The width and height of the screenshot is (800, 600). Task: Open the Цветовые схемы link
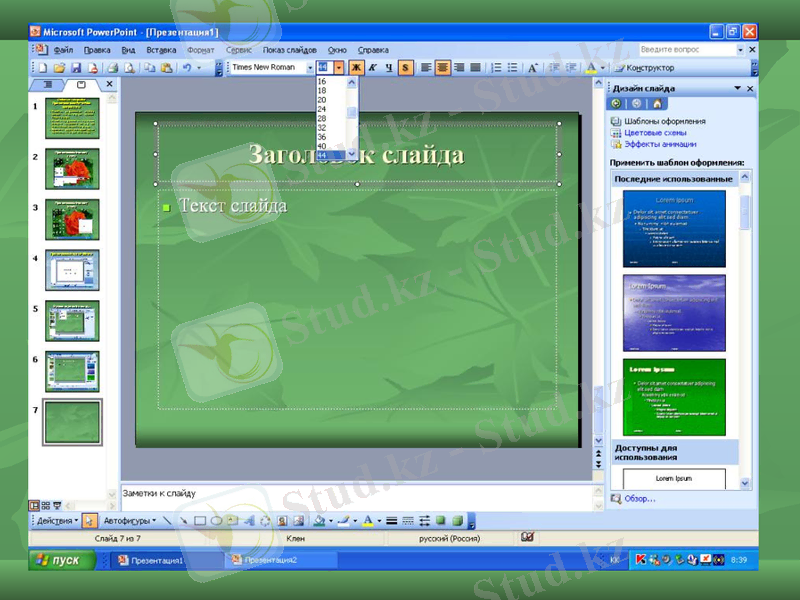click(653, 132)
